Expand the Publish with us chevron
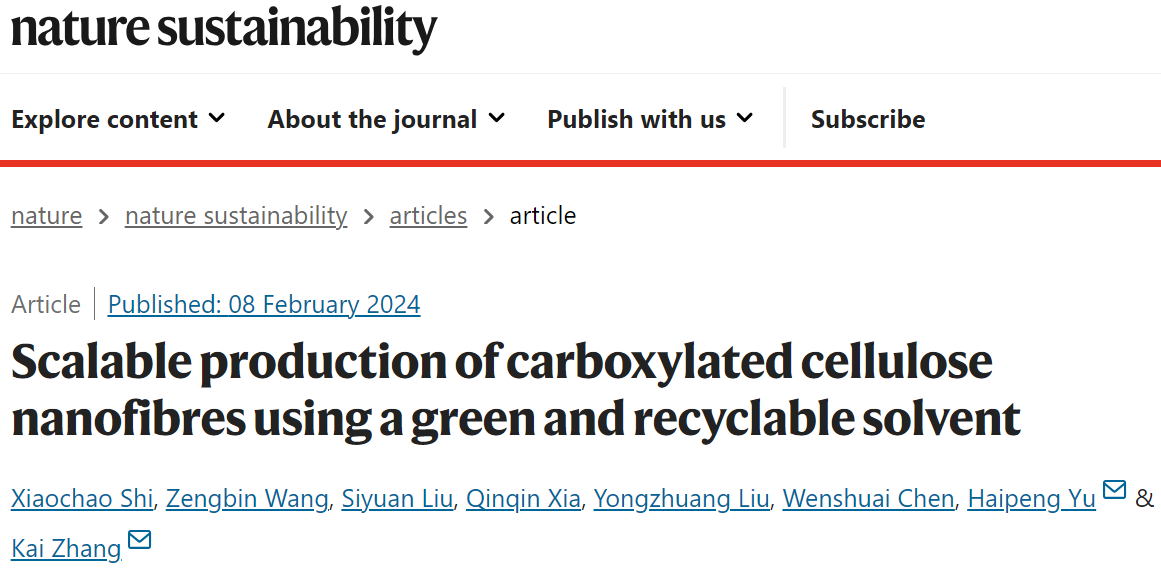This screenshot has height=577, width=1161. (x=744, y=119)
